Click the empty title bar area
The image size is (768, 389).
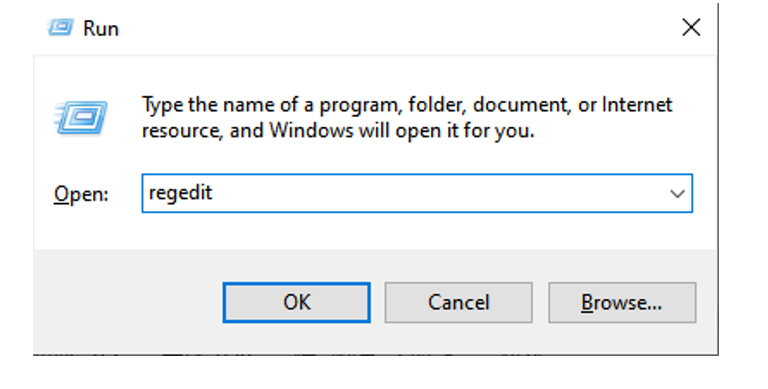click(x=392, y=28)
